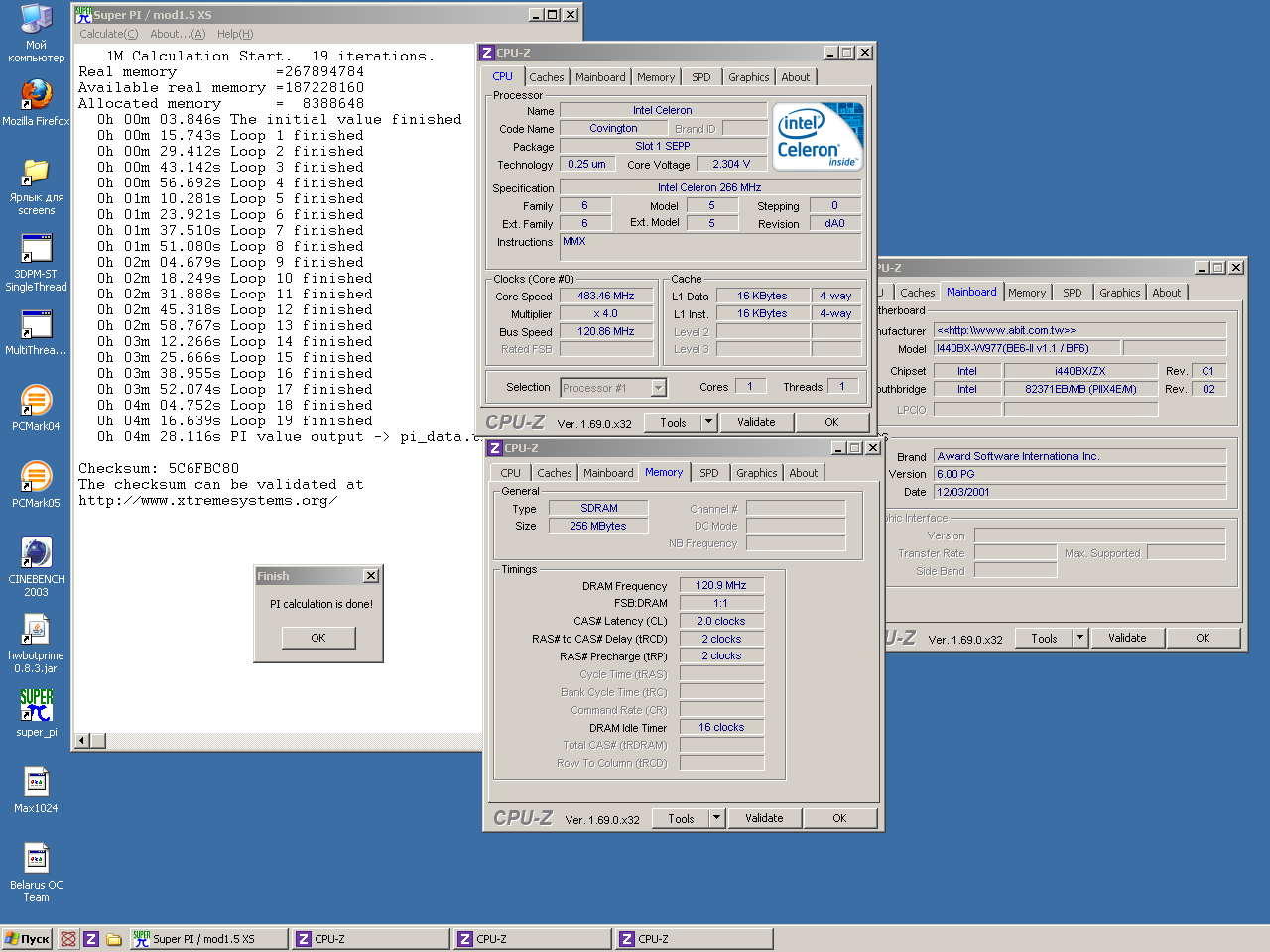Open the Help menu in Super PI

[235, 34]
